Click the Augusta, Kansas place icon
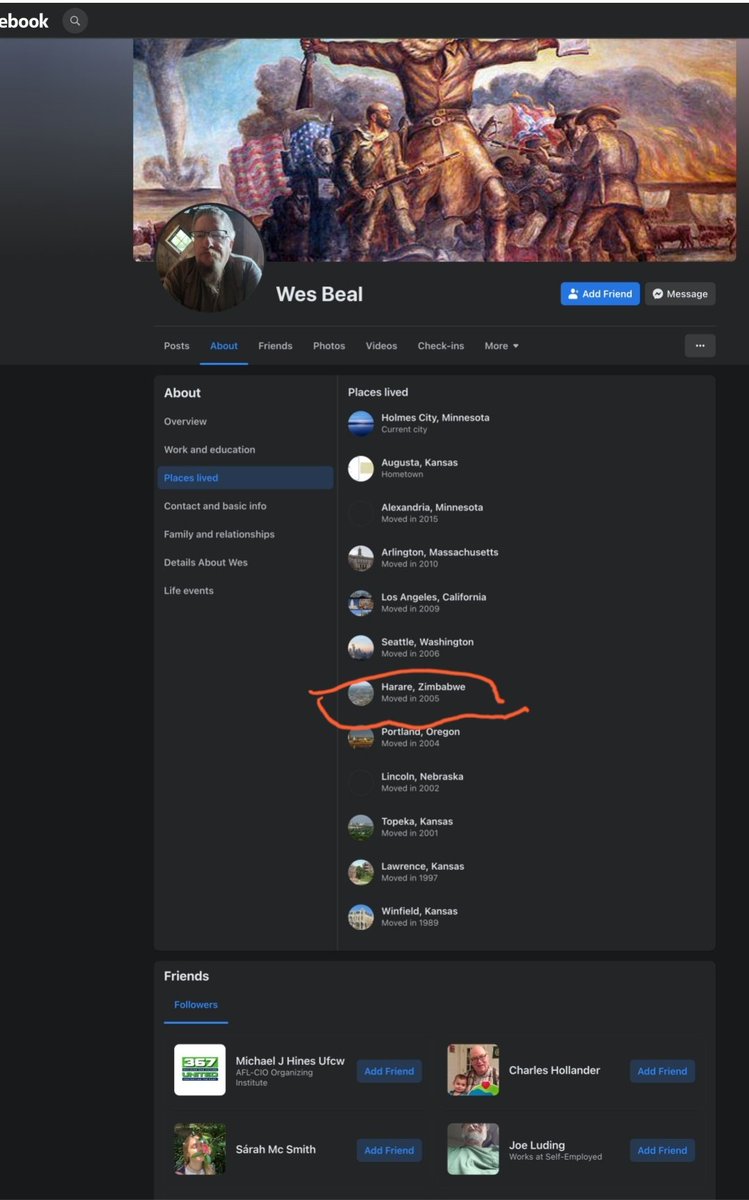Viewport: 749px width, 1200px height. point(361,468)
